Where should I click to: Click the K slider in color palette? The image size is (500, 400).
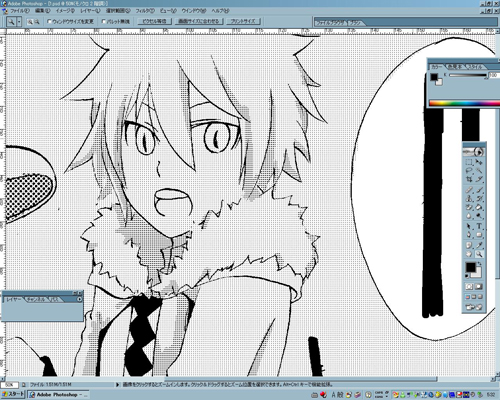468,76
